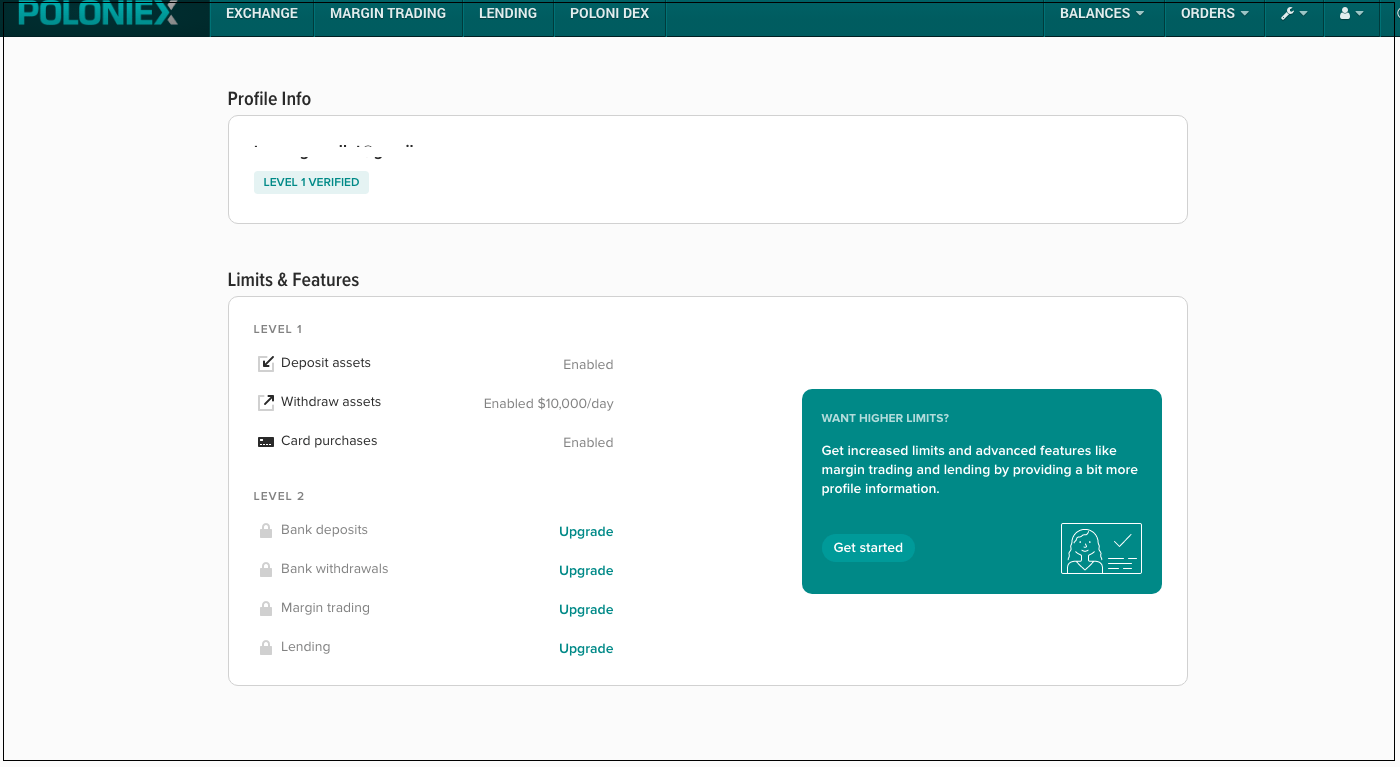The height and width of the screenshot is (767, 1400).
Task: Click Upgrade for Bank deposits
Action: 586,532
